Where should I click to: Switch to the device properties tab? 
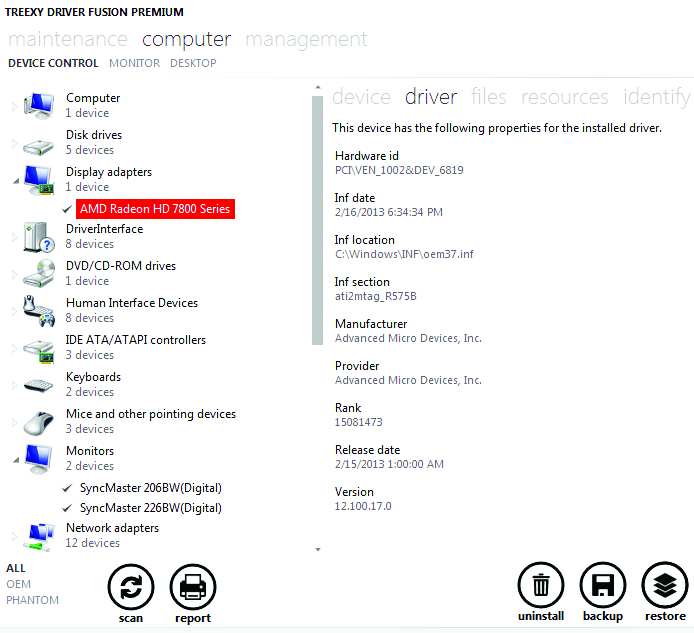(x=361, y=96)
